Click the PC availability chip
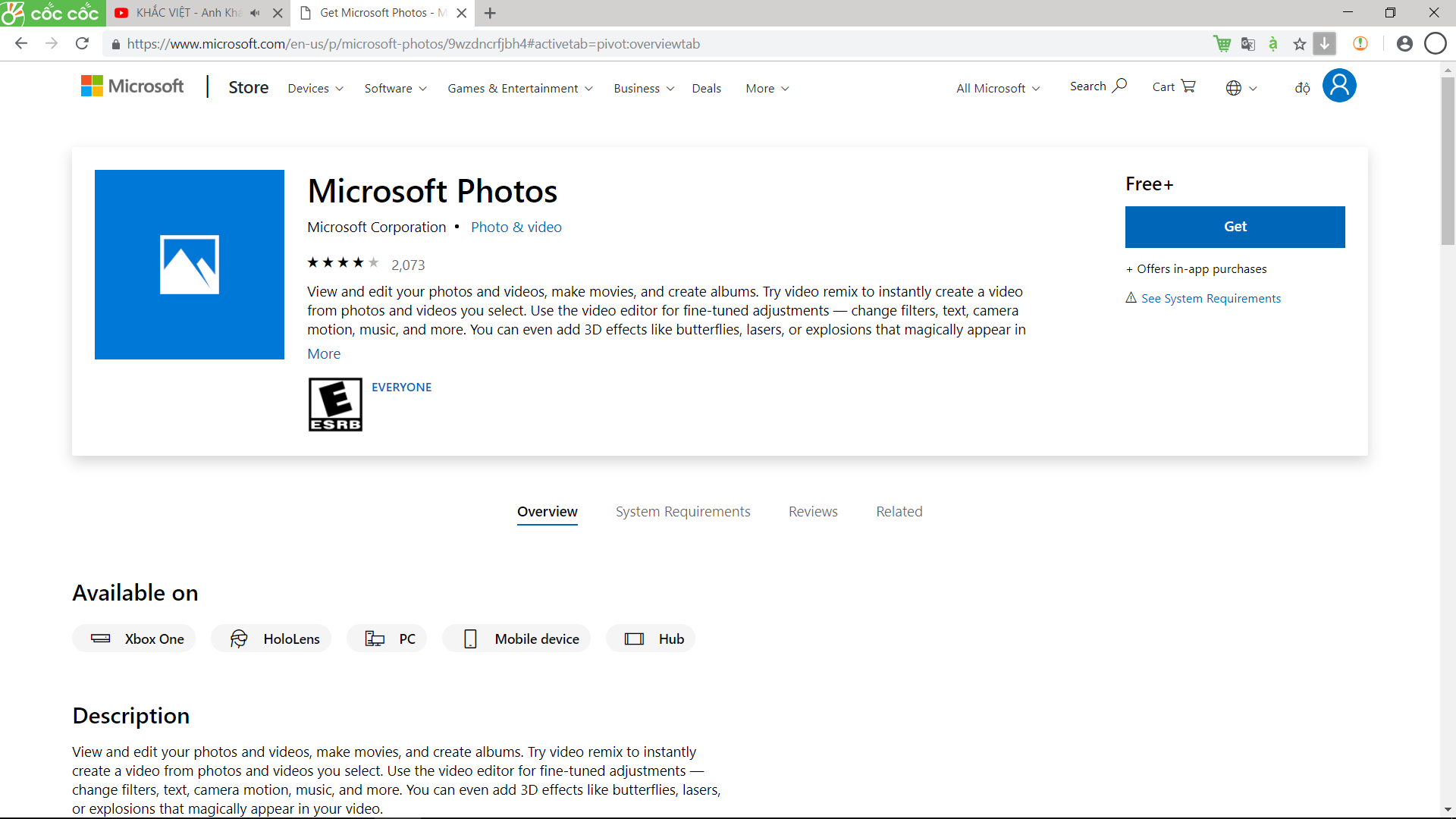This screenshot has width=1456, height=819. coord(387,639)
